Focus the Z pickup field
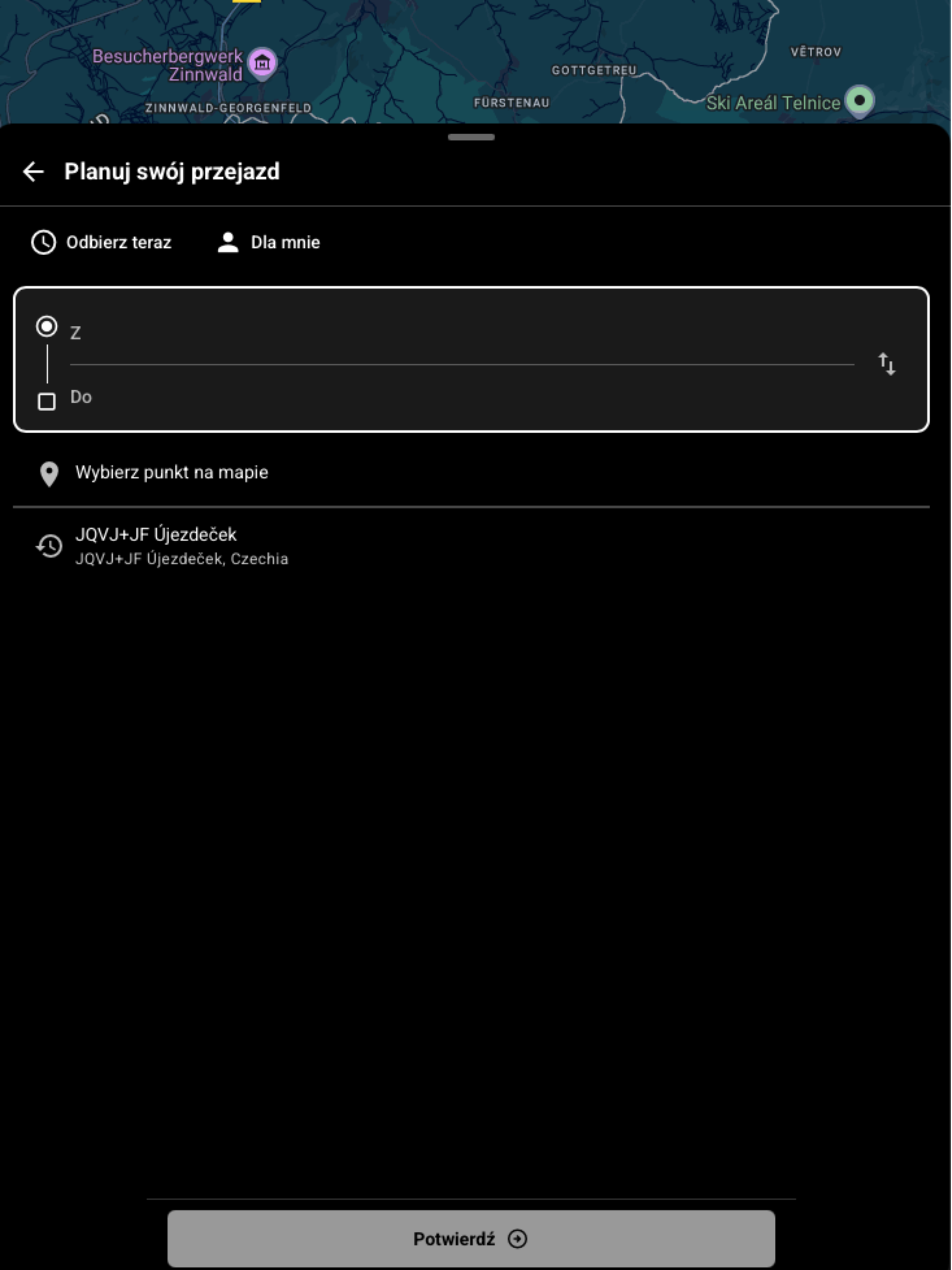Screen dimensions: 952x1270 click(462, 332)
